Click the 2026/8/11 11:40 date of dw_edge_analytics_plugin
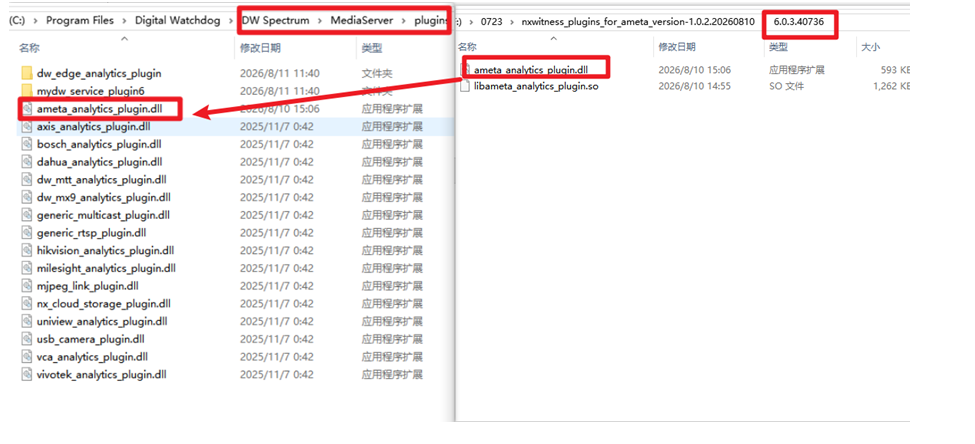The image size is (975, 444). click(280, 73)
